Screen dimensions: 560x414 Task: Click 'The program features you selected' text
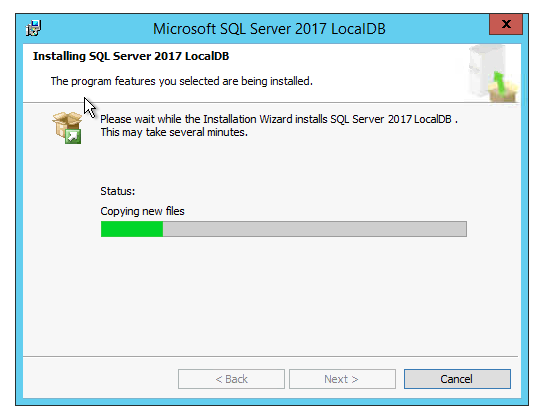pos(181,81)
